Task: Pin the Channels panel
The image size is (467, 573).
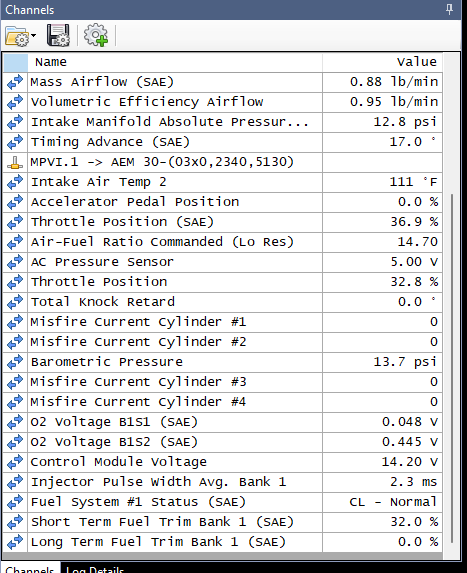Action: pos(449,10)
